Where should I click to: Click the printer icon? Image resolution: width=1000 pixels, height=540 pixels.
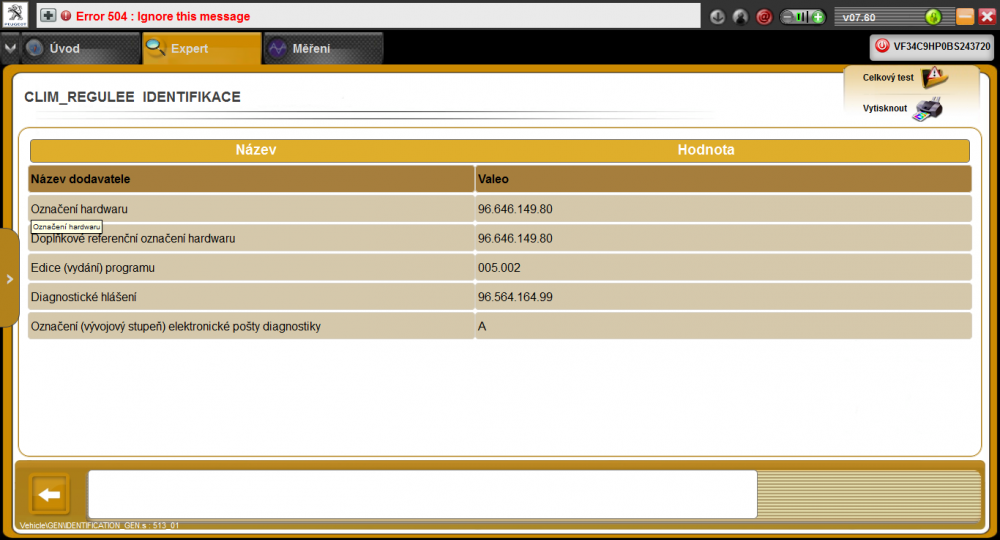[927, 109]
